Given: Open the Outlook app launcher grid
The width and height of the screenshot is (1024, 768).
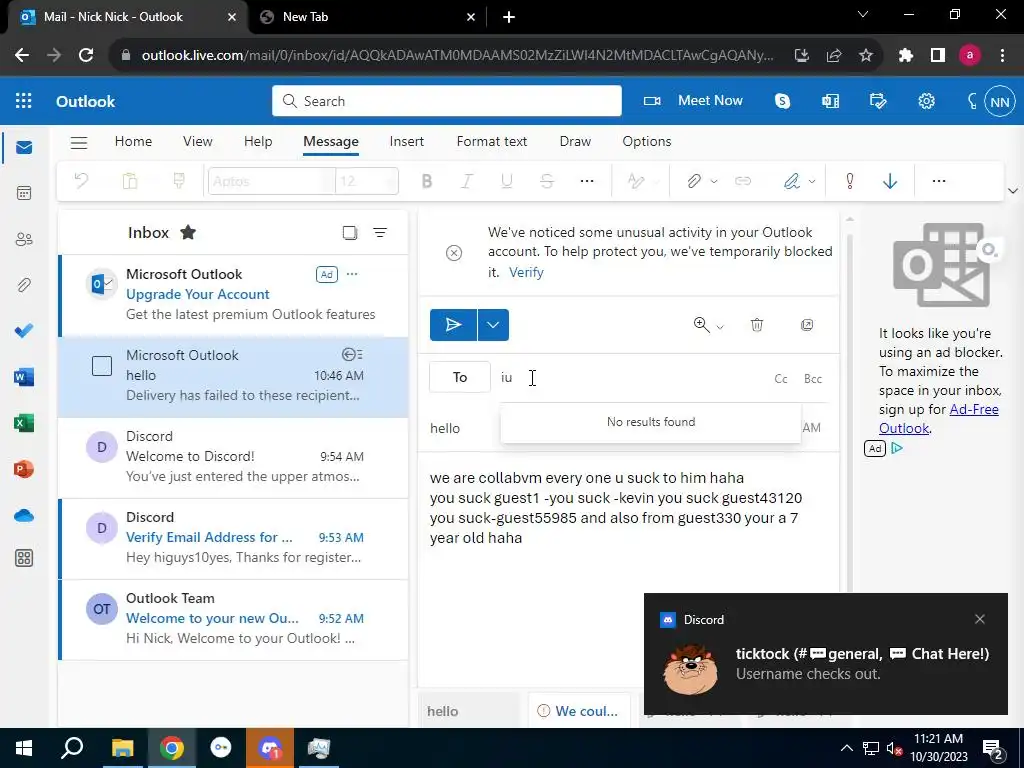Looking at the screenshot, I should click(x=24, y=101).
